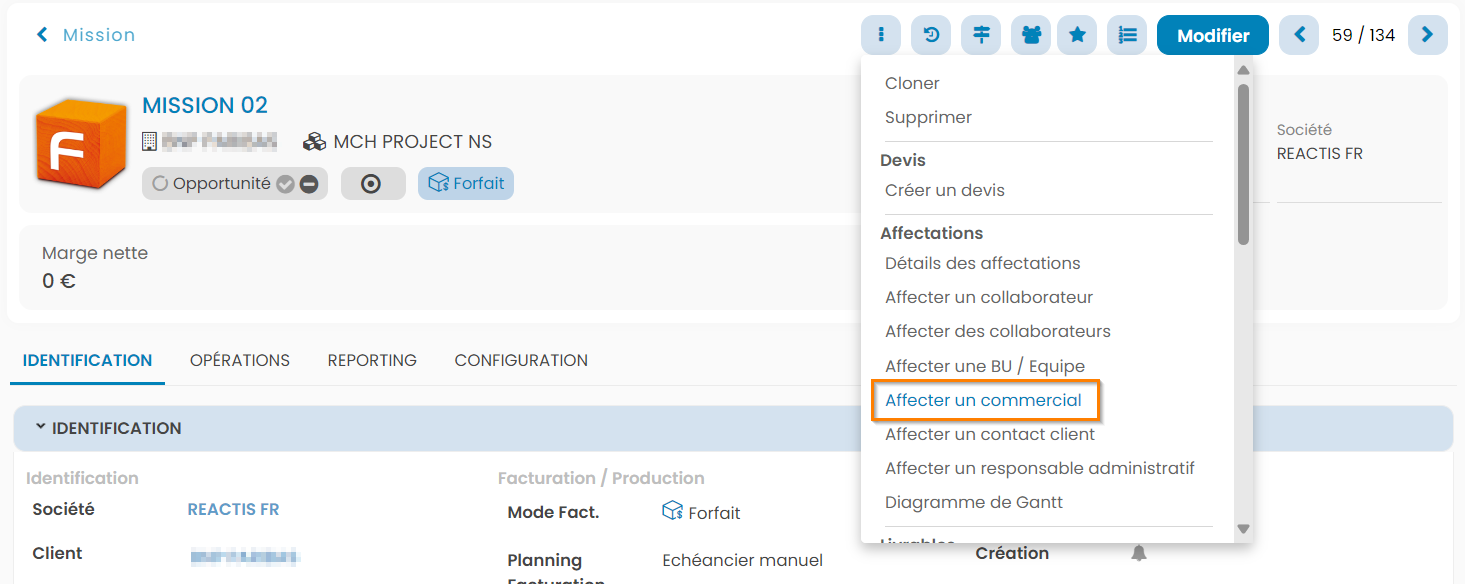This screenshot has width=1465, height=584.
Task: Click the dropdown menu scrollbar thumb
Action: coord(1243,165)
